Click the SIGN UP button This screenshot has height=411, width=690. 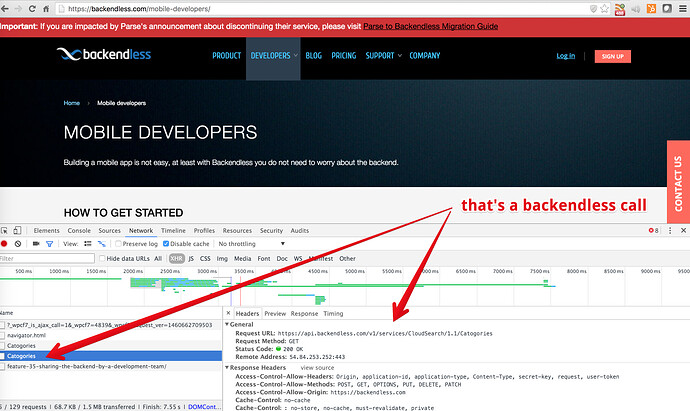(613, 56)
